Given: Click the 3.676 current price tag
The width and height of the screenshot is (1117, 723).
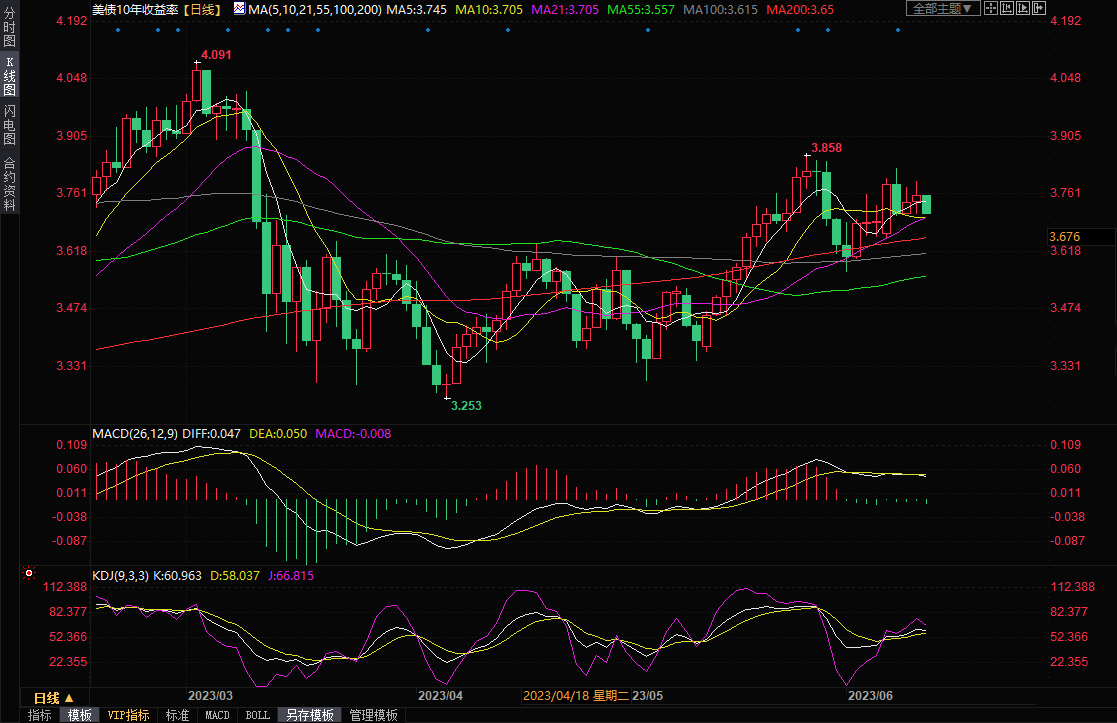Looking at the screenshot, I should click(x=1066, y=237).
